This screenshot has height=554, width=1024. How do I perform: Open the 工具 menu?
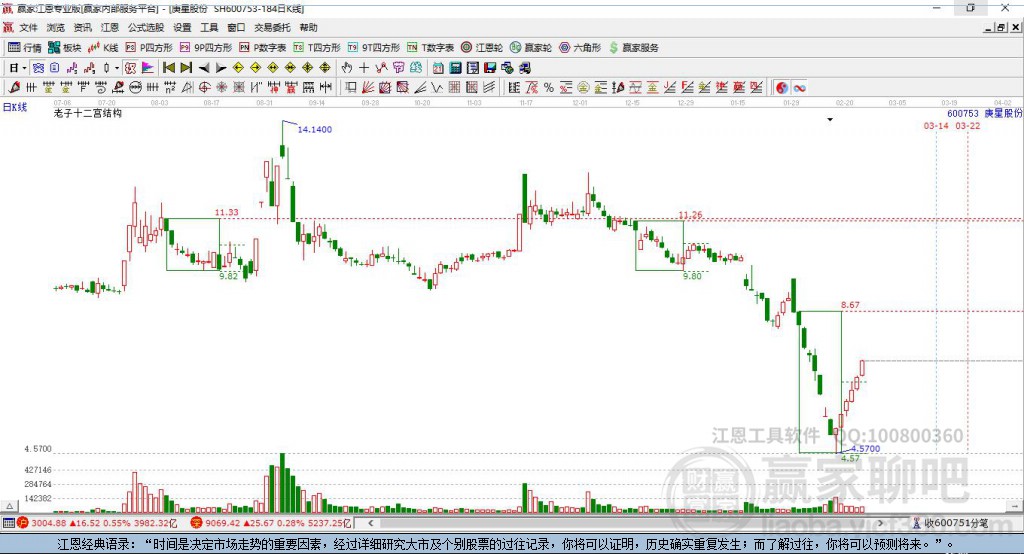[x=209, y=27]
